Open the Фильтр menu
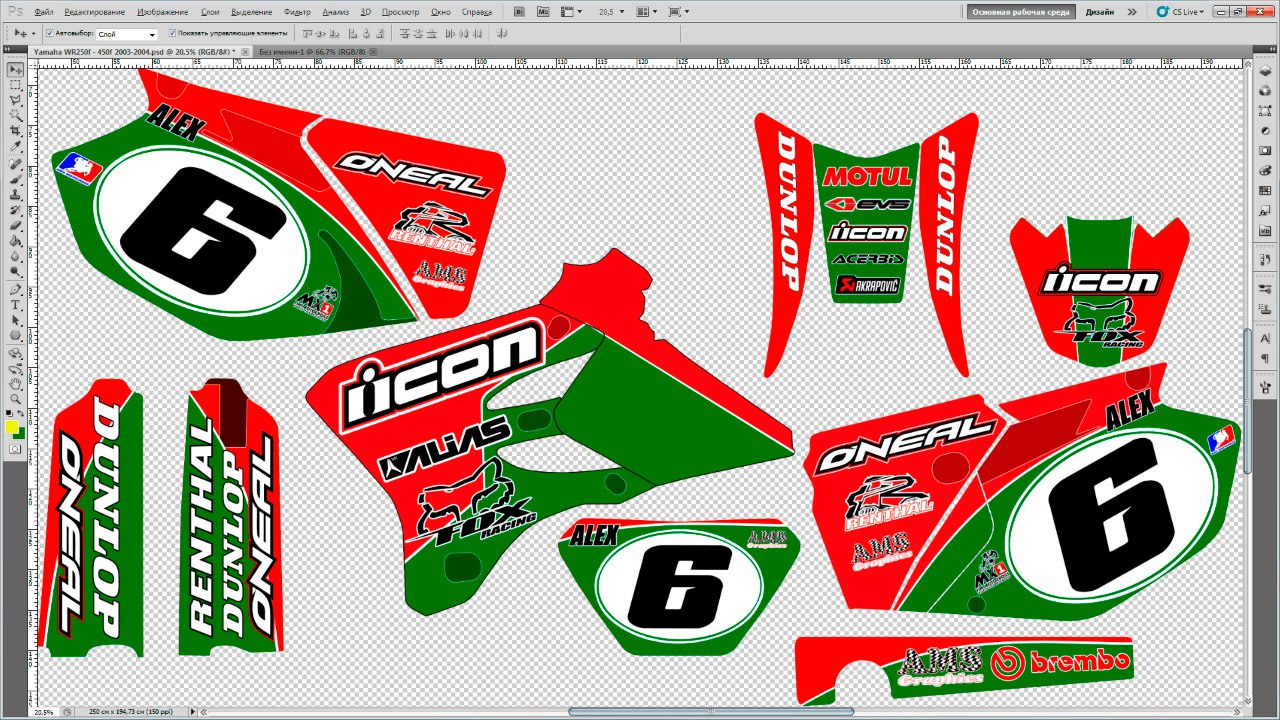1280x720 pixels. click(297, 12)
